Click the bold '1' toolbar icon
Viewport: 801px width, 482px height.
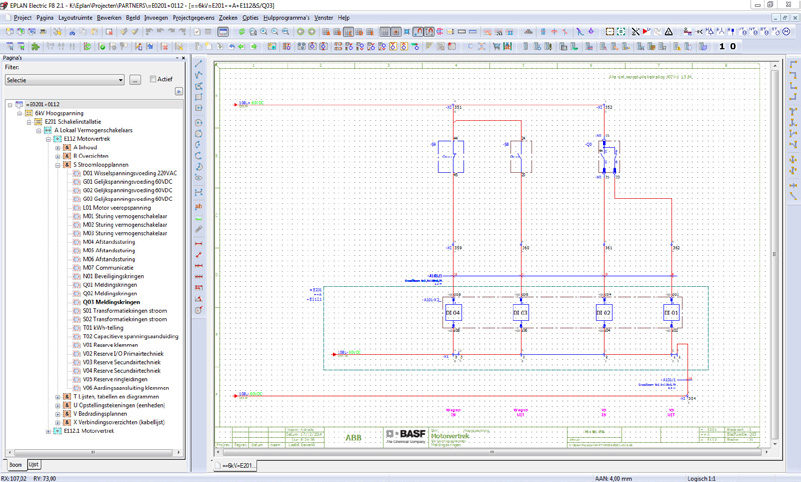722,46
